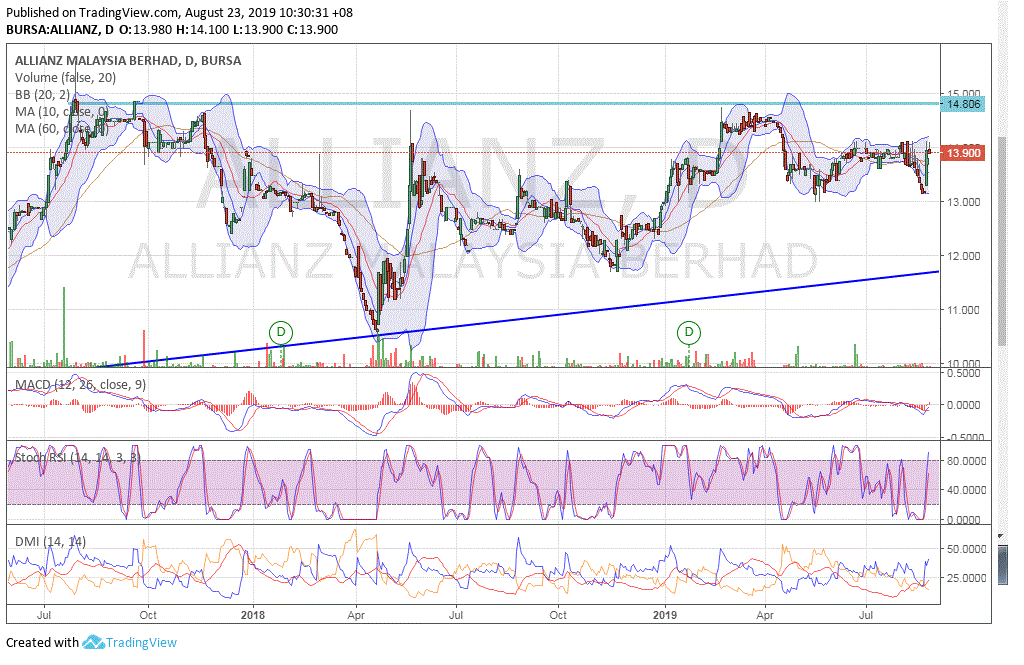Click the Published on TradingView.com timestamp line
Screen dimensions: 1024x665
[x=180, y=12]
